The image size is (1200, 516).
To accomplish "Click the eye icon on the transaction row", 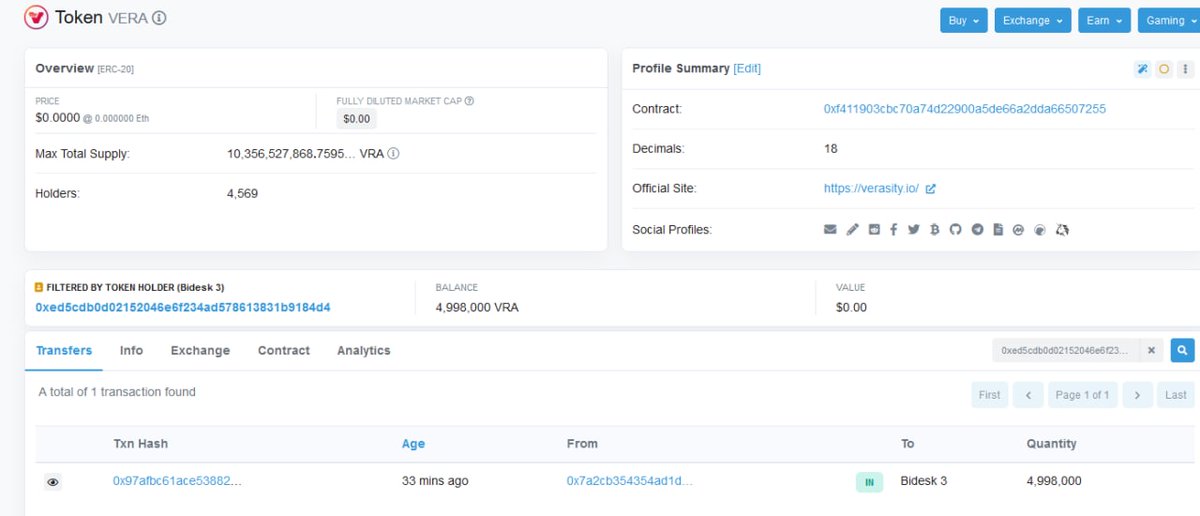I will [53, 482].
